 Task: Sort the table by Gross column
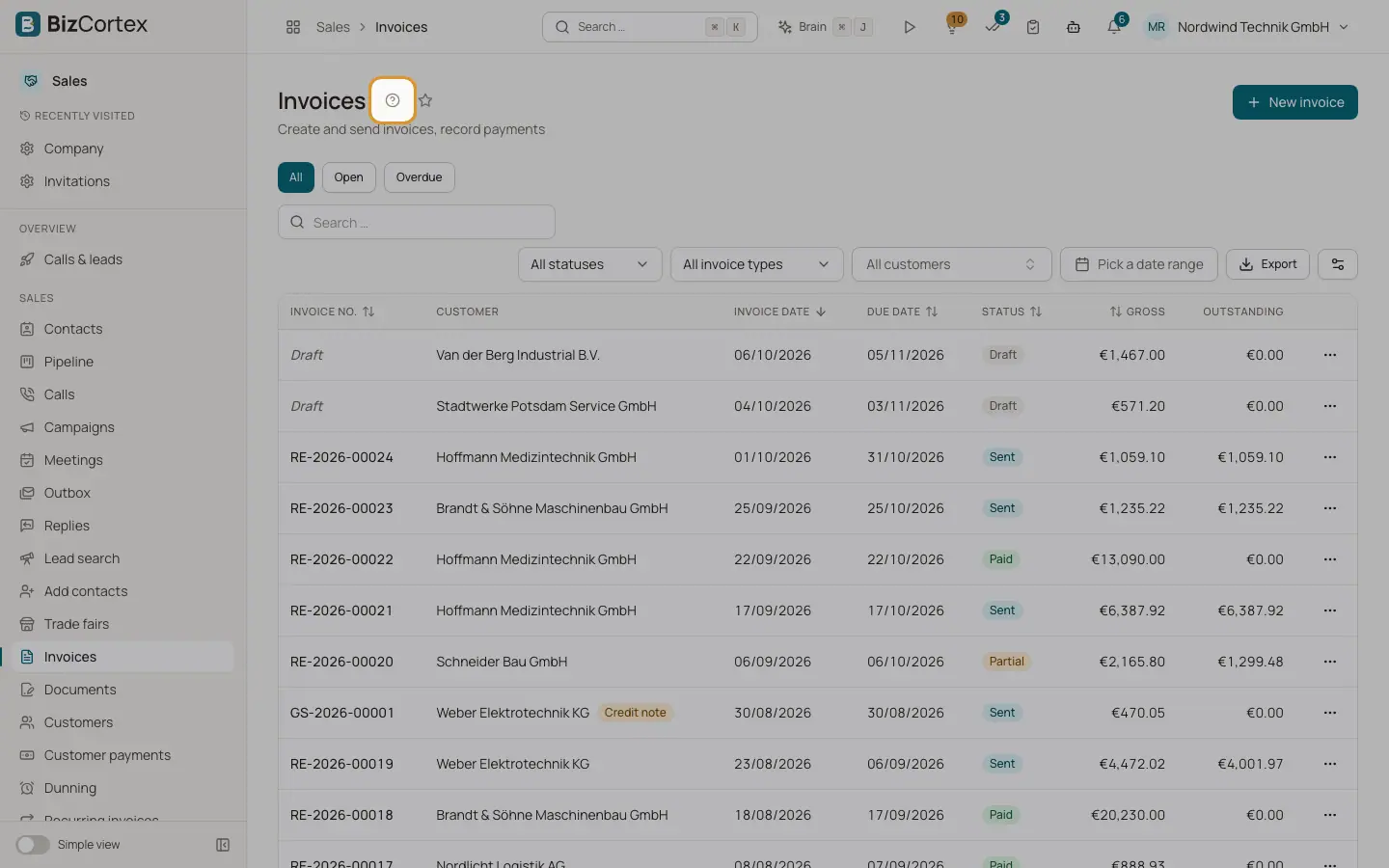point(1137,312)
